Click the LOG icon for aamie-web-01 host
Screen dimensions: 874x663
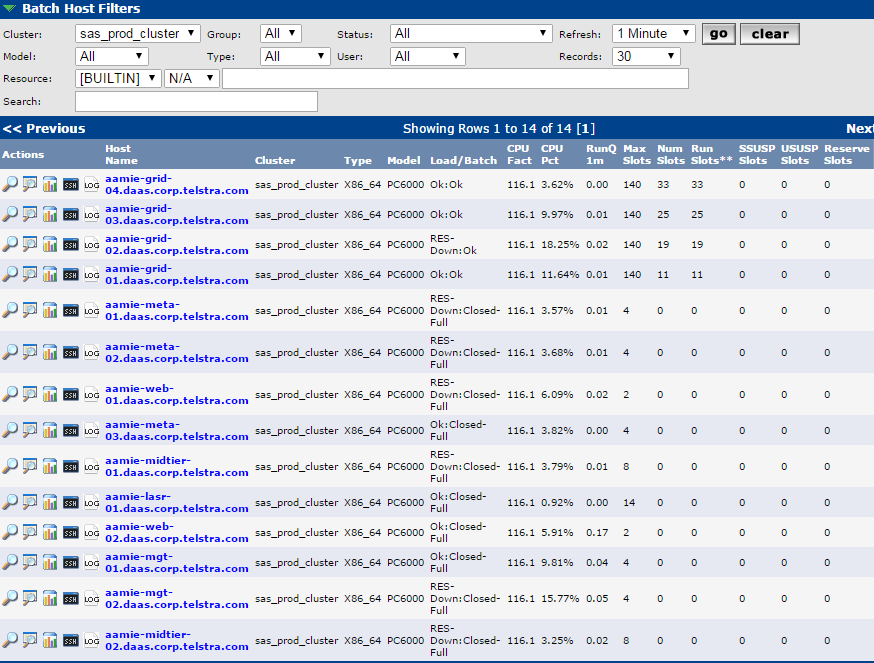pyautogui.click(x=91, y=394)
